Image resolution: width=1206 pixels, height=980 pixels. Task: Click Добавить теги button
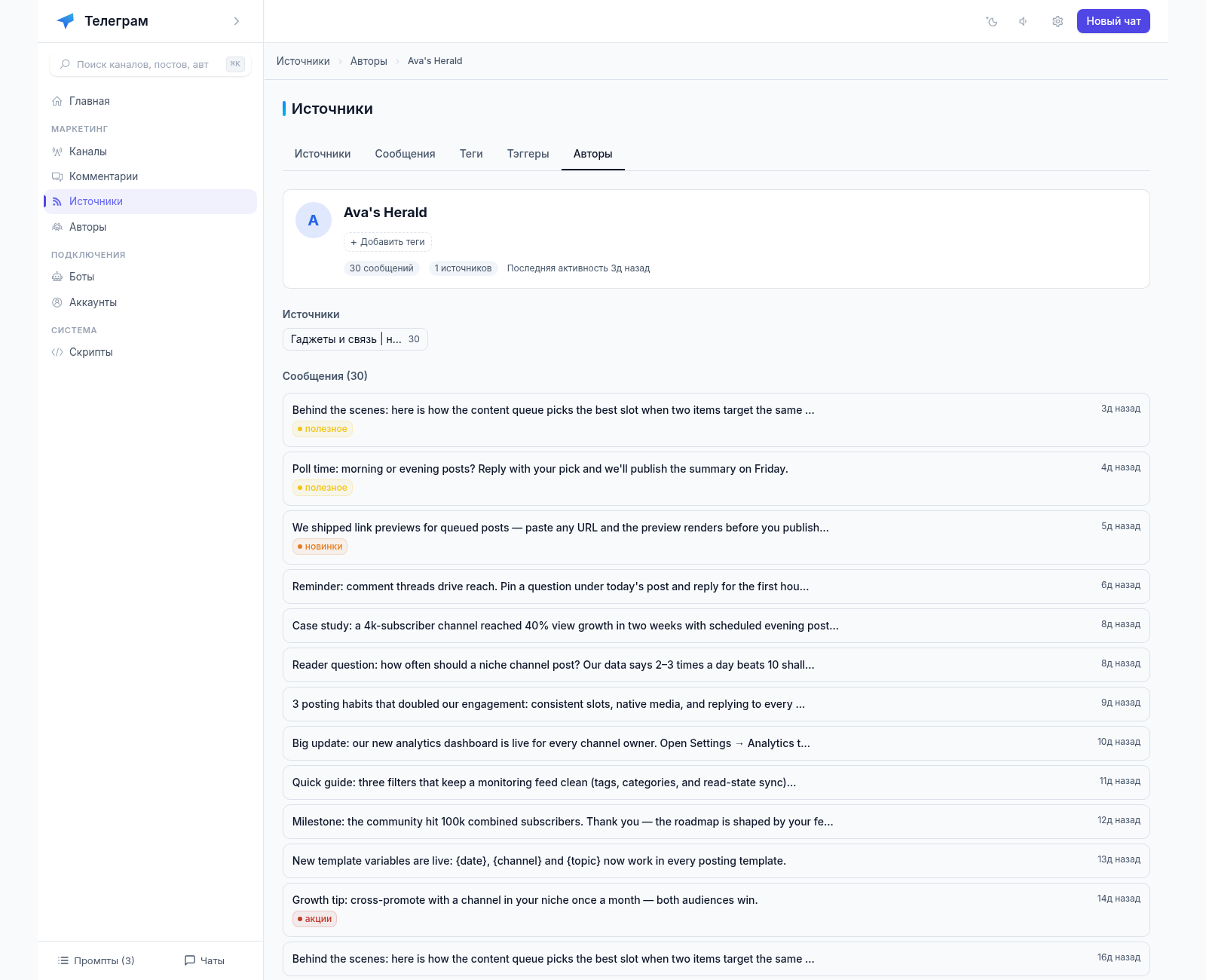(387, 242)
